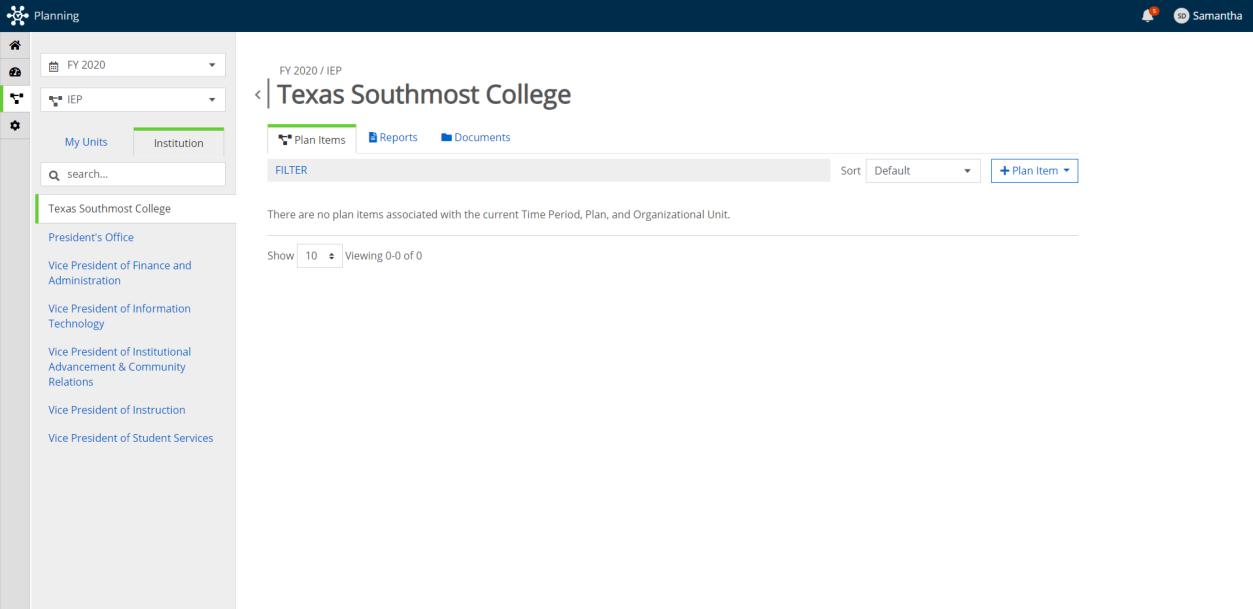Change the Show 10 page size selector

click(x=319, y=256)
